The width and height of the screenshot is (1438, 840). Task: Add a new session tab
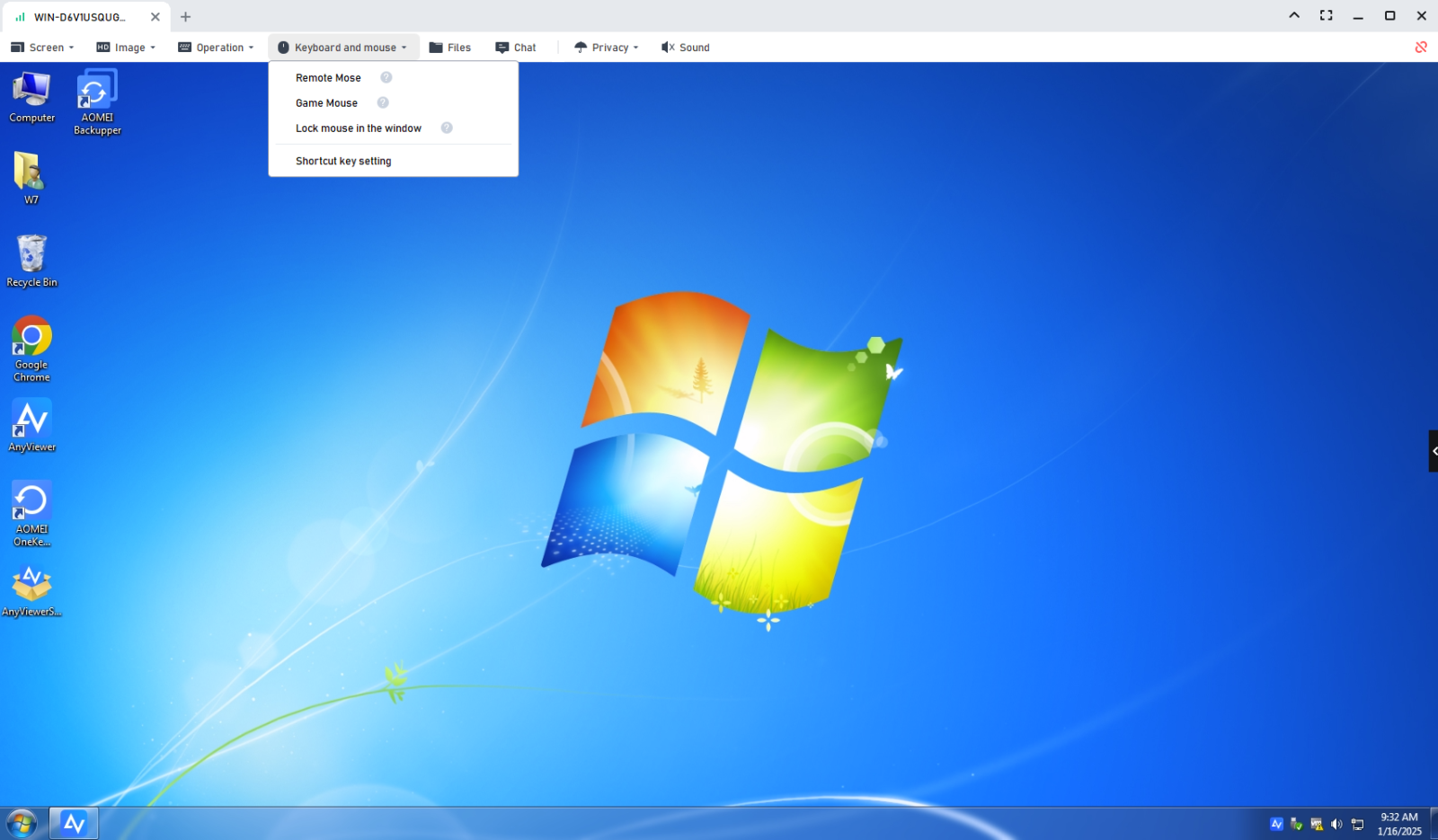(x=186, y=16)
